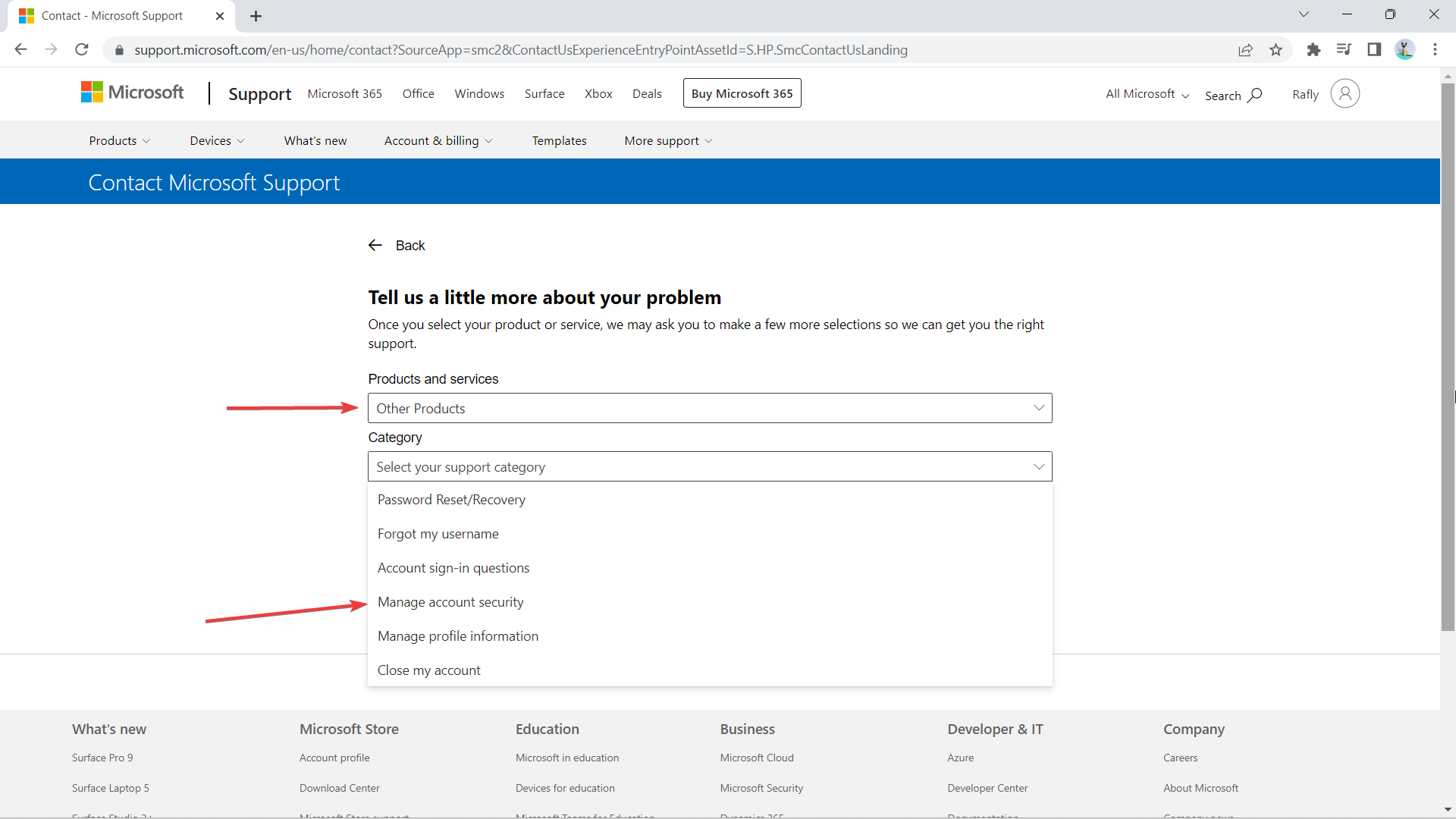Open a new browser tab
Screen dimensions: 1456x819
click(256, 16)
